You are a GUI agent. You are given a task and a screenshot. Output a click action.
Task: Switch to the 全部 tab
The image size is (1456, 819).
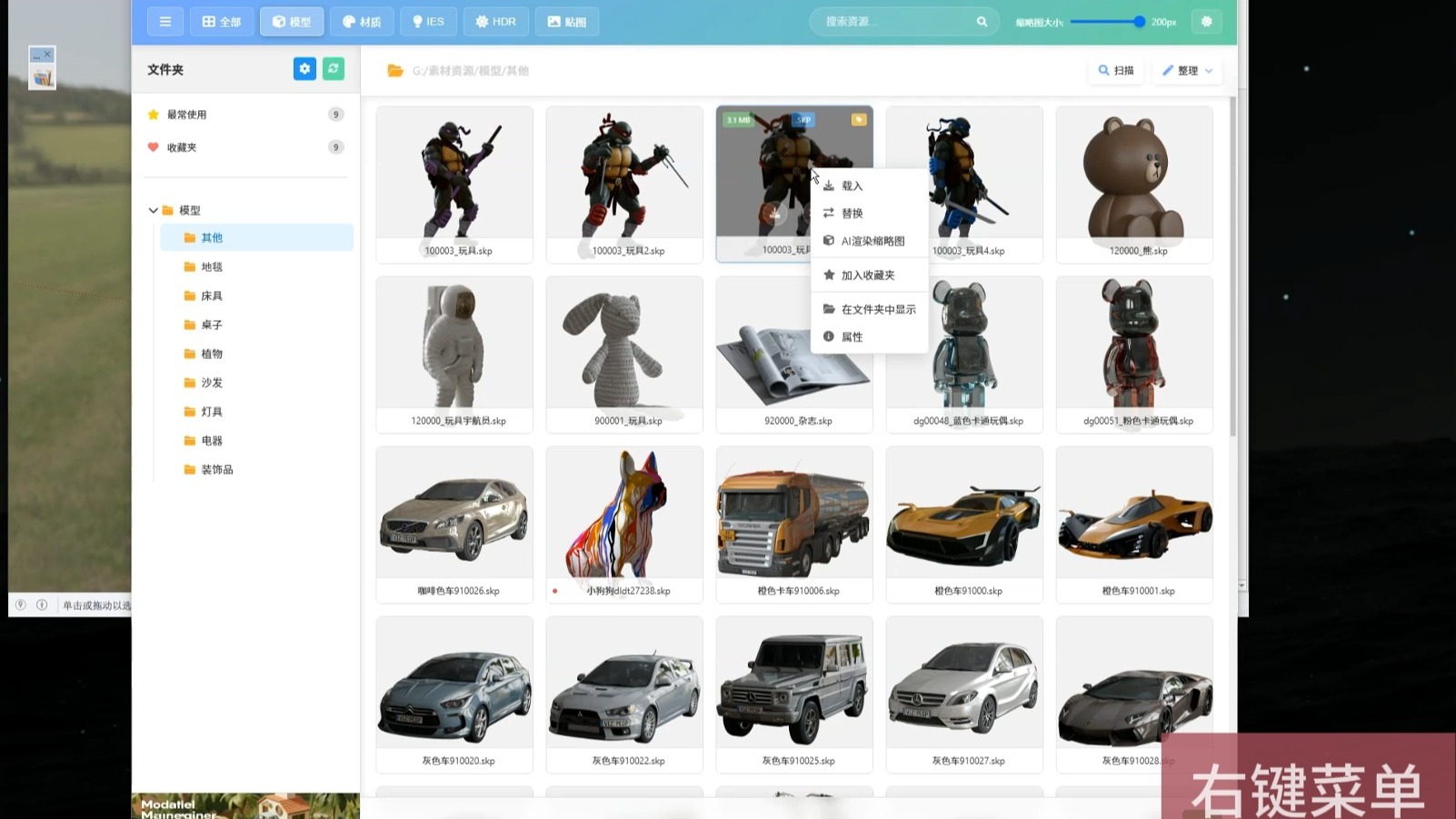(x=222, y=22)
